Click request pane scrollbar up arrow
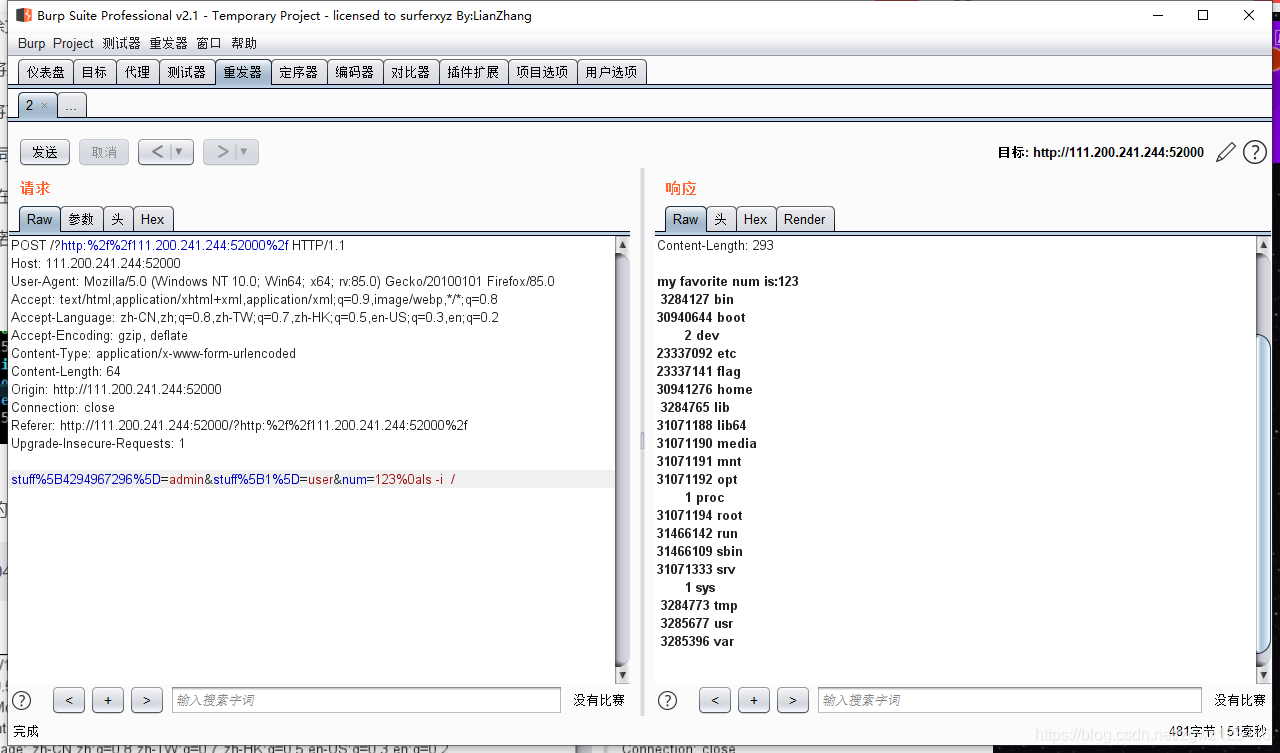Image resolution: width=1280 pixels, height=753 pixels. pyautogui.click(x=622, y=245)
